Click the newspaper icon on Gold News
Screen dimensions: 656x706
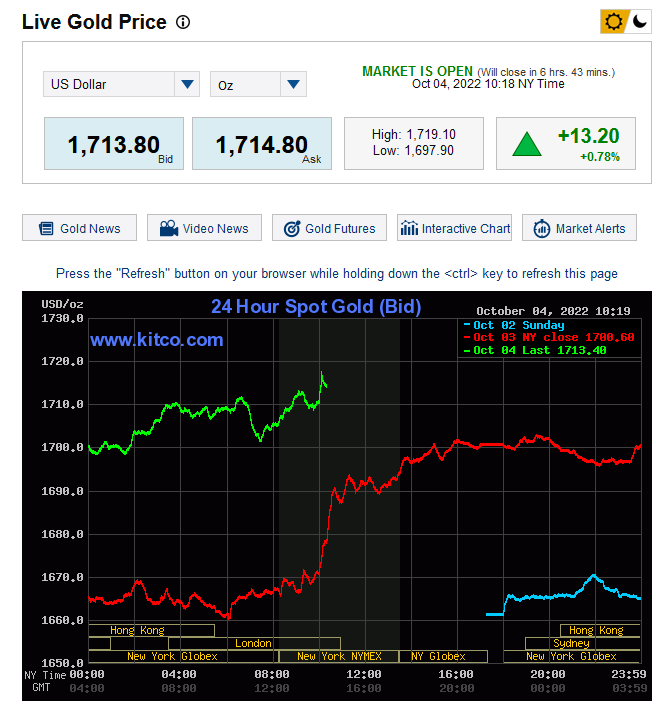tap(46, 229)
